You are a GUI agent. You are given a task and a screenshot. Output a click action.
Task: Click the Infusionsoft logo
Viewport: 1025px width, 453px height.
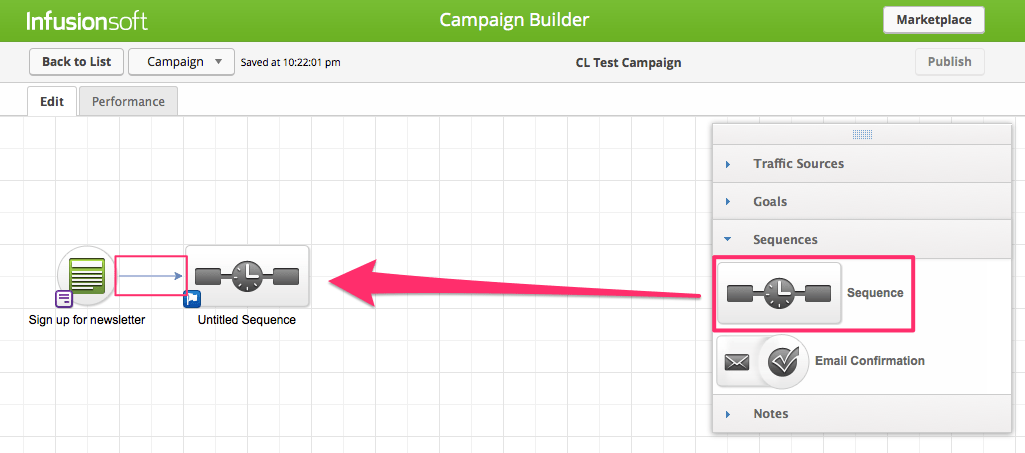87,20
